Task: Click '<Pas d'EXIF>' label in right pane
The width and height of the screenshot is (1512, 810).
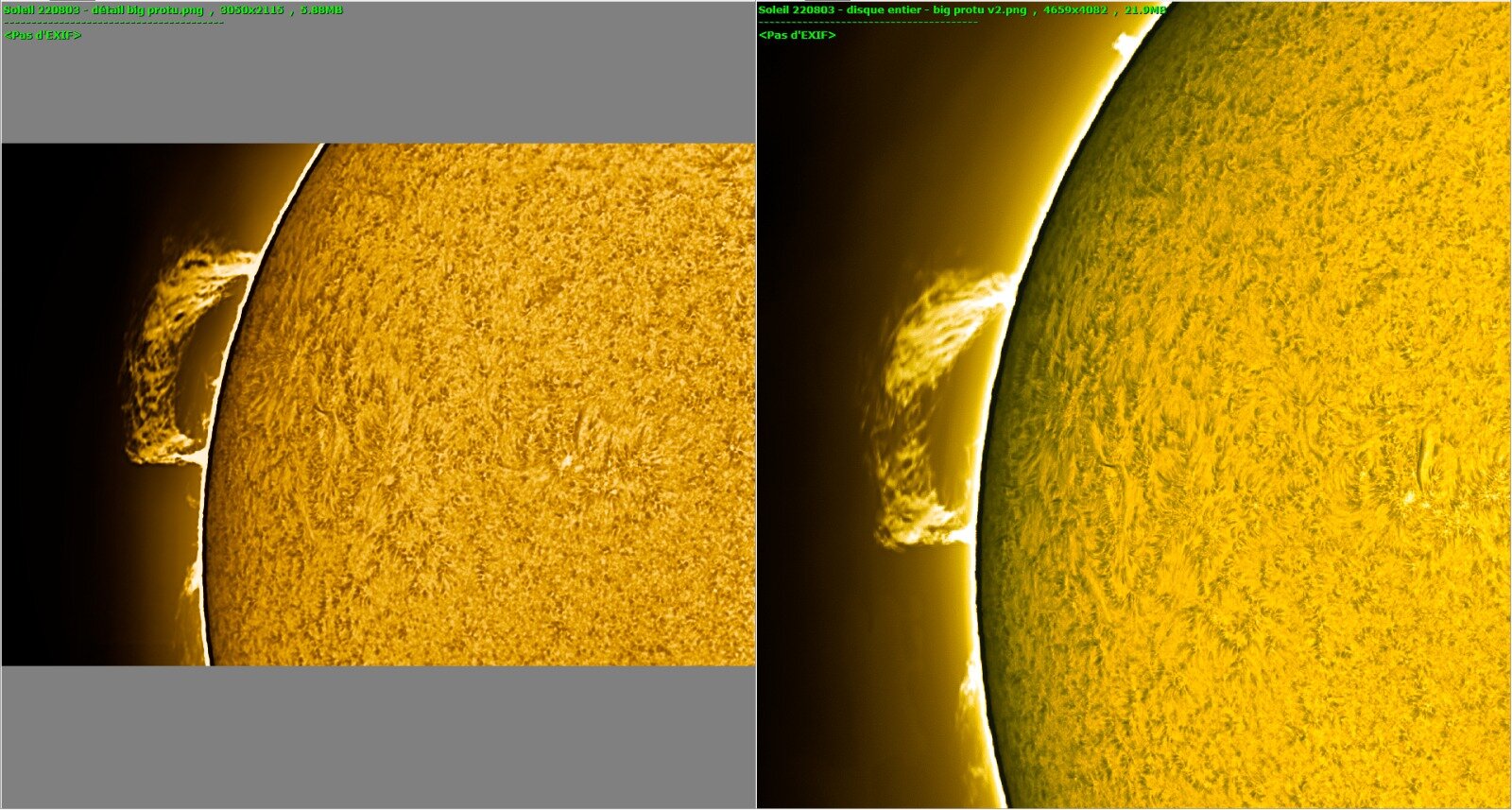Action: click(798, 35)
